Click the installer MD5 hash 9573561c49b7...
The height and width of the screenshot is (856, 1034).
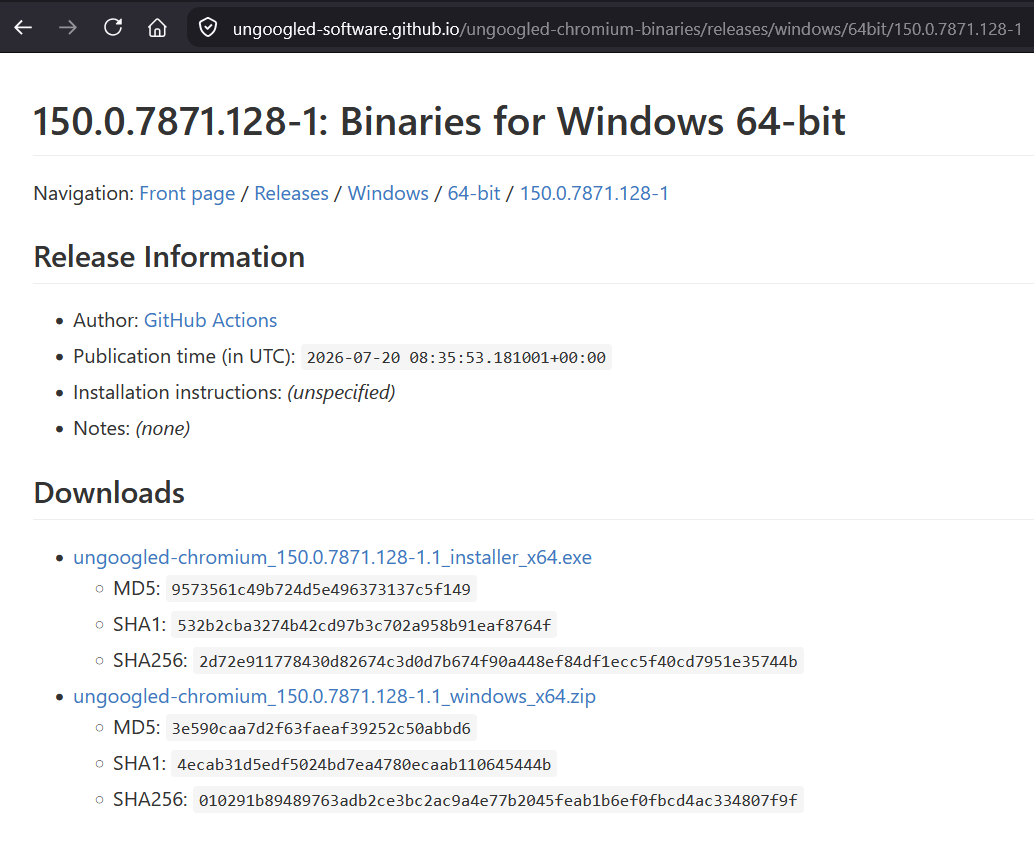321,589
